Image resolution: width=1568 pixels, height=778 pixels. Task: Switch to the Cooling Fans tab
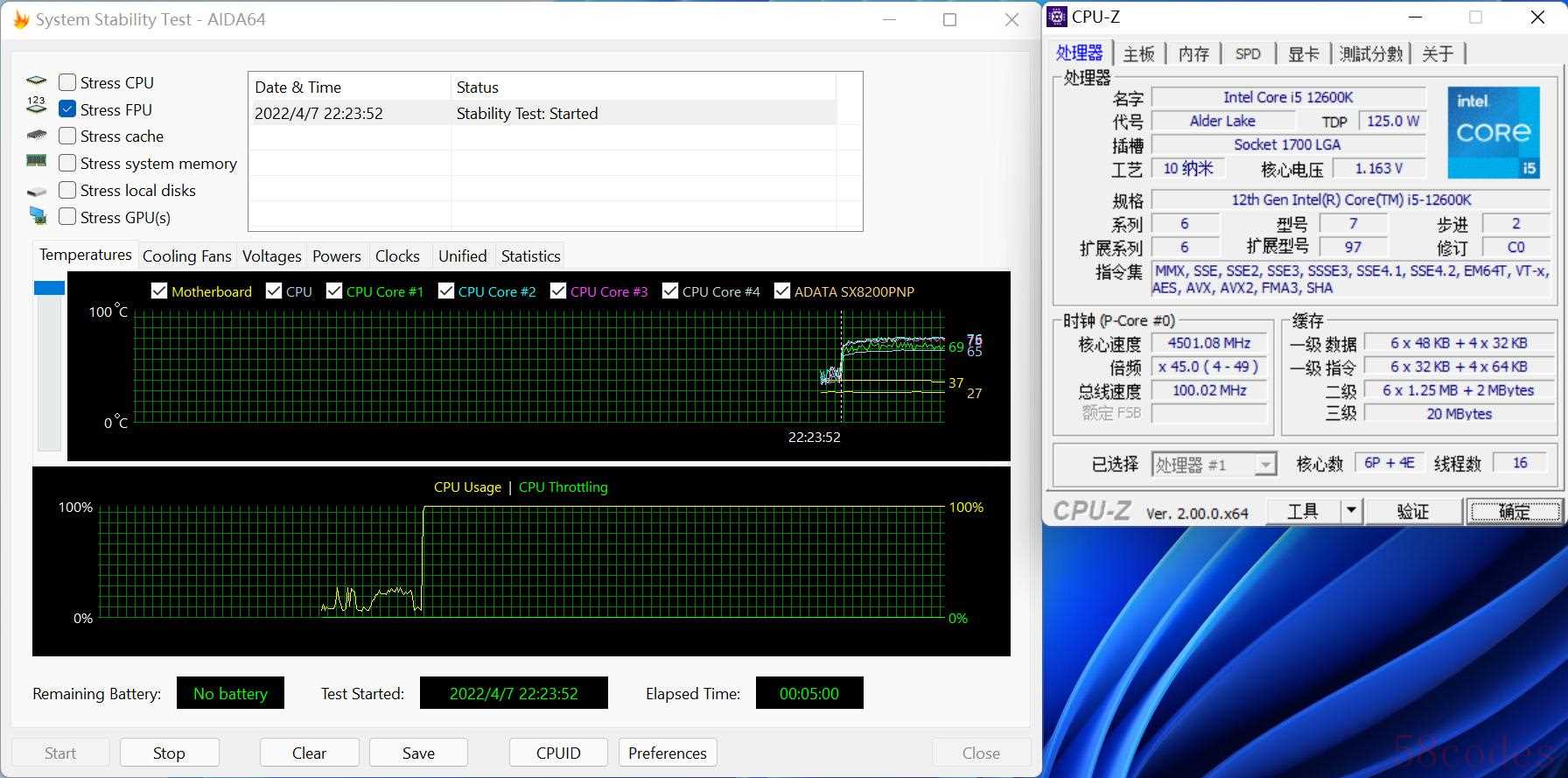[x=186, y=256]
